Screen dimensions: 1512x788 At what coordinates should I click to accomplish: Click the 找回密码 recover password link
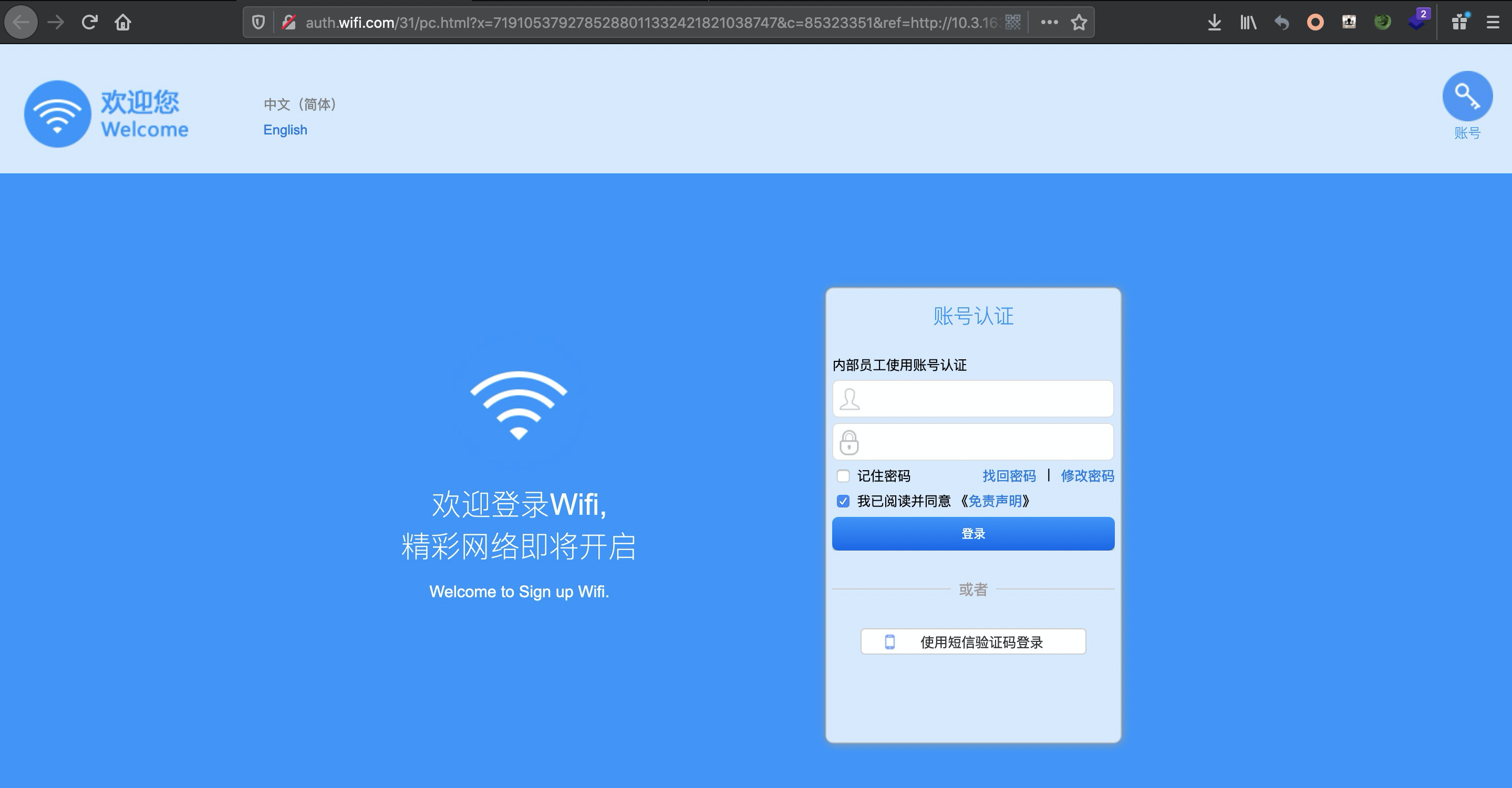click(x=1009, y=476)
